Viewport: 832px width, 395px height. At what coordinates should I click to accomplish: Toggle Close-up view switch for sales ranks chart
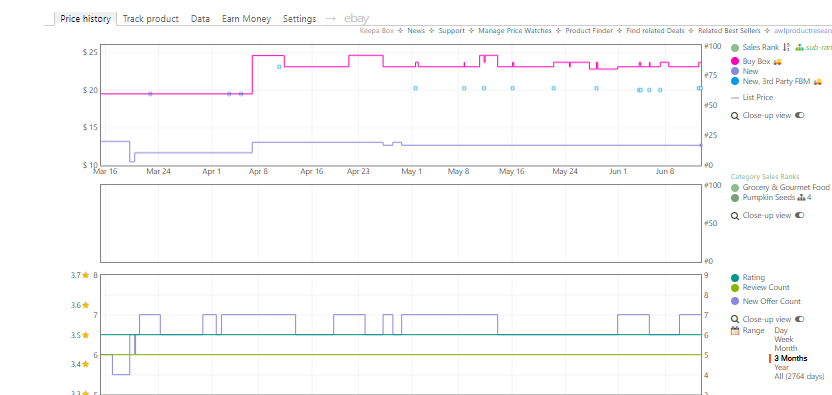(x=800, y=215)
